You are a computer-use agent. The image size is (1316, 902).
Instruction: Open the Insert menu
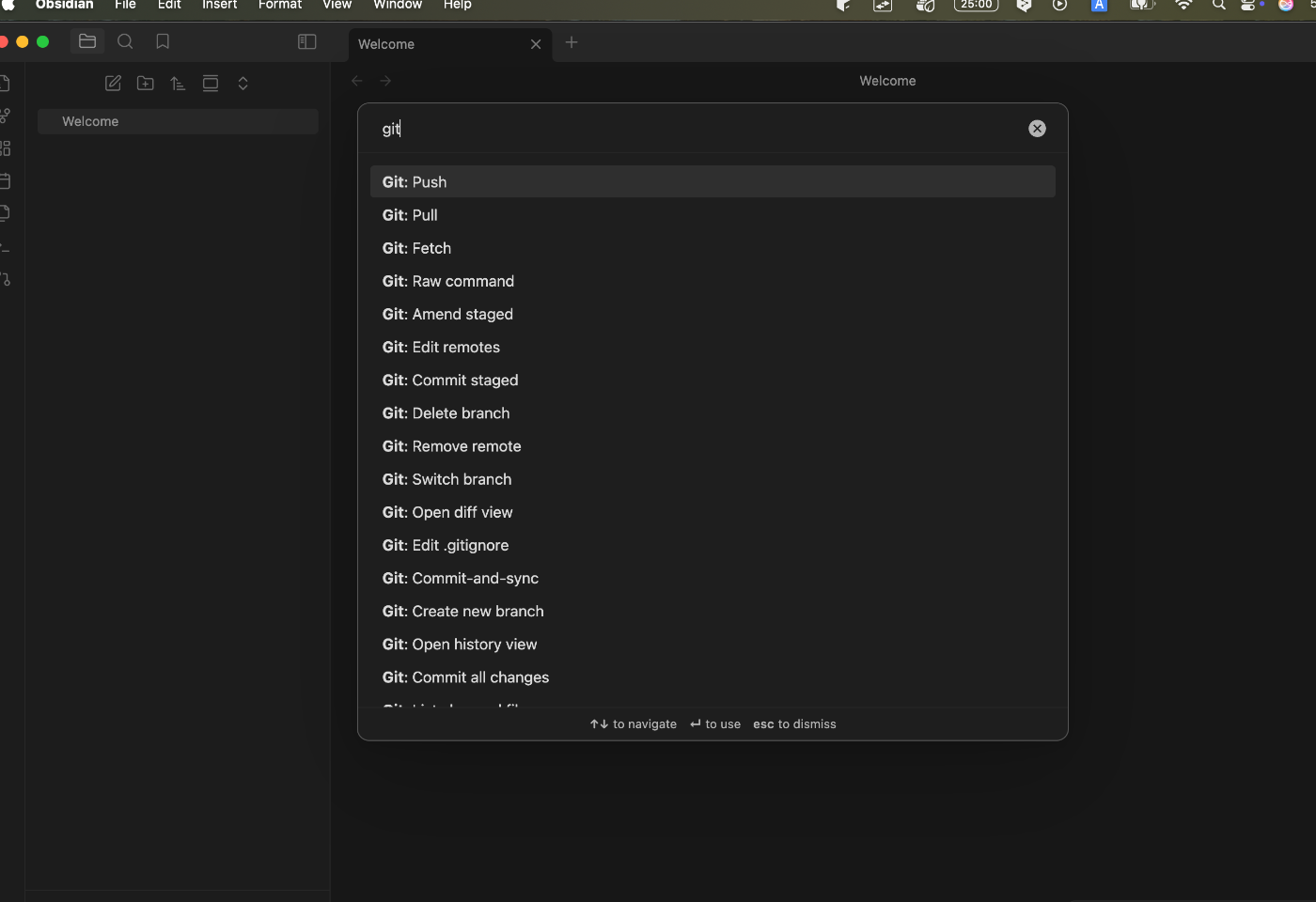pyautogui.click(x=220, y=5)
